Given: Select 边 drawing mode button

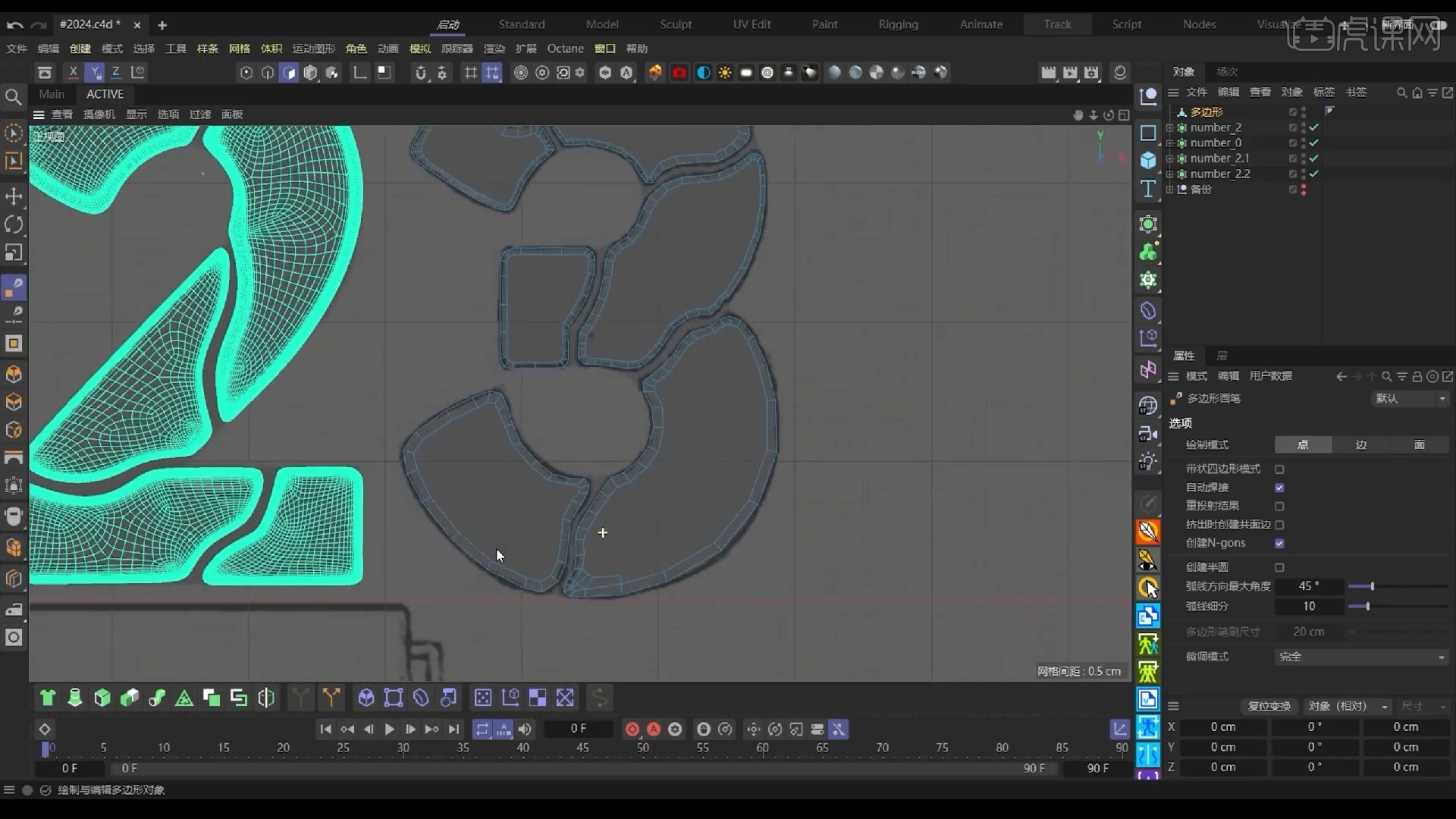Looking at the screenshot, I should (x=1361, y=445).
